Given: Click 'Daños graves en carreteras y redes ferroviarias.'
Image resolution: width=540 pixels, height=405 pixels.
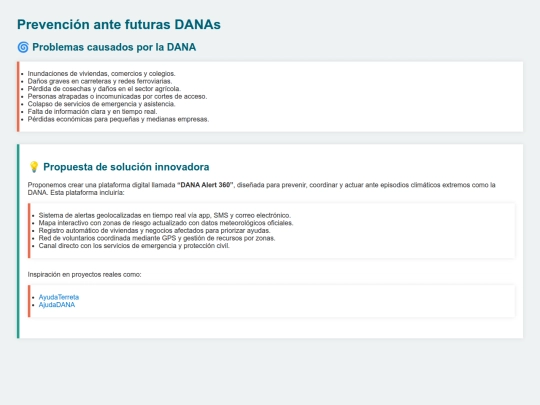Looking at the screenshot, I should (x=100, y=81).
